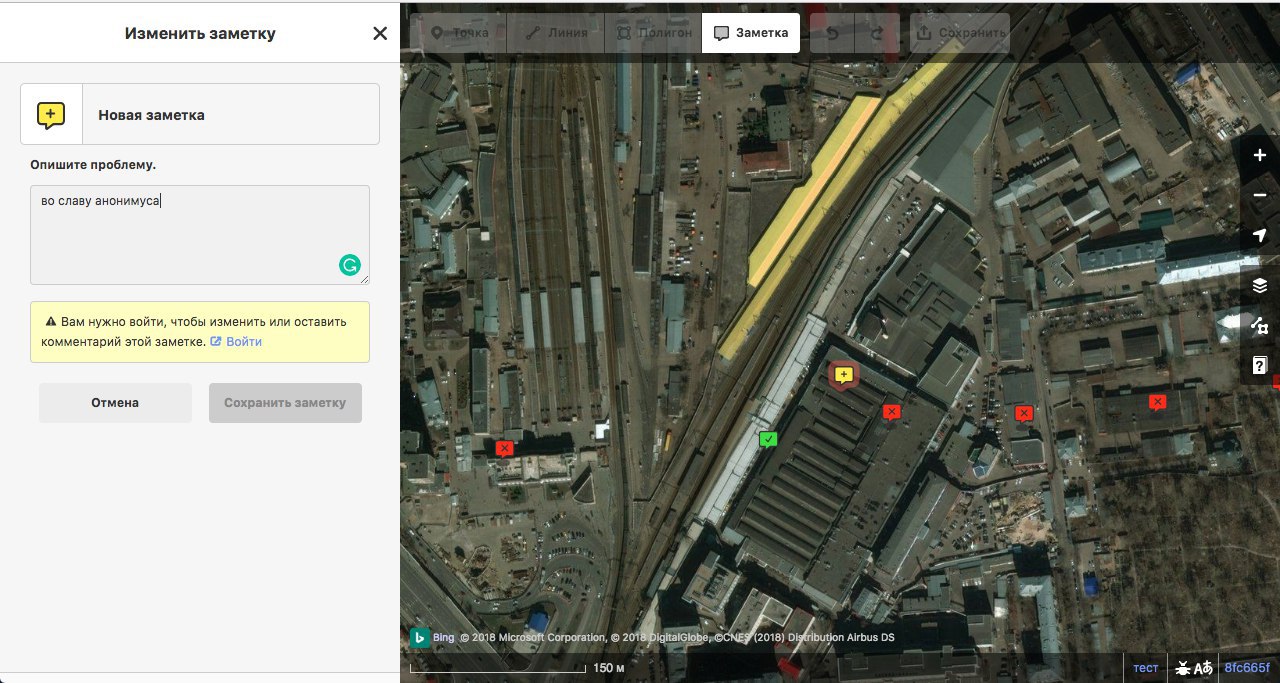The height and width of the screenshot is (683, 1280).
Task: Click the imagery attribution text starting © 2018 Microsoft
Action: (677, 638)
